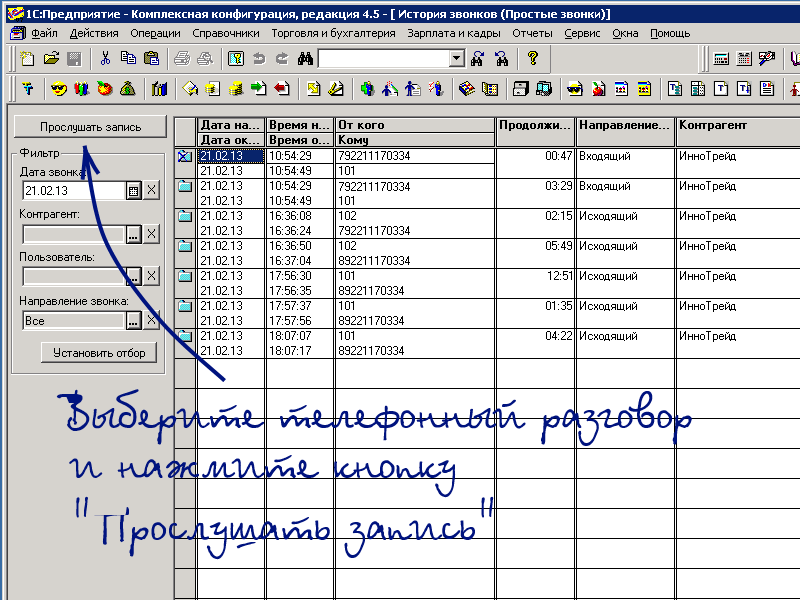Click the document with yellow arrow icon
This screenshot has height=600, width=800.
pyautogui.click(x=313, y=89)
